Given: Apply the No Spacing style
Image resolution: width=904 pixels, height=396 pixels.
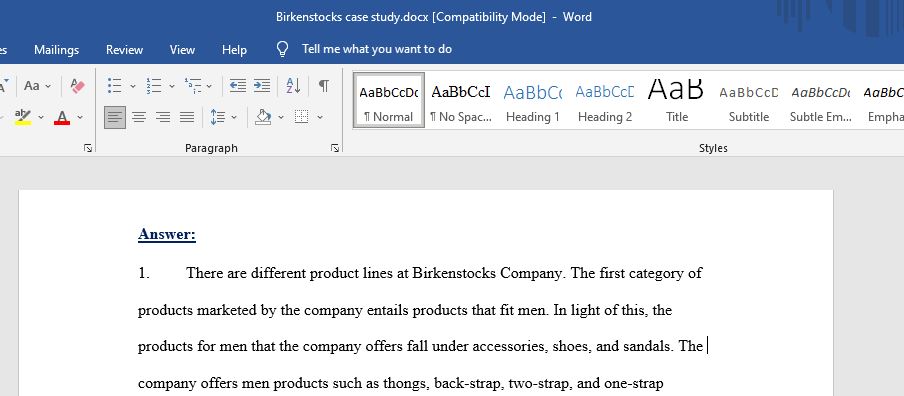Looking at the screenshot, I should click(461, 100).
